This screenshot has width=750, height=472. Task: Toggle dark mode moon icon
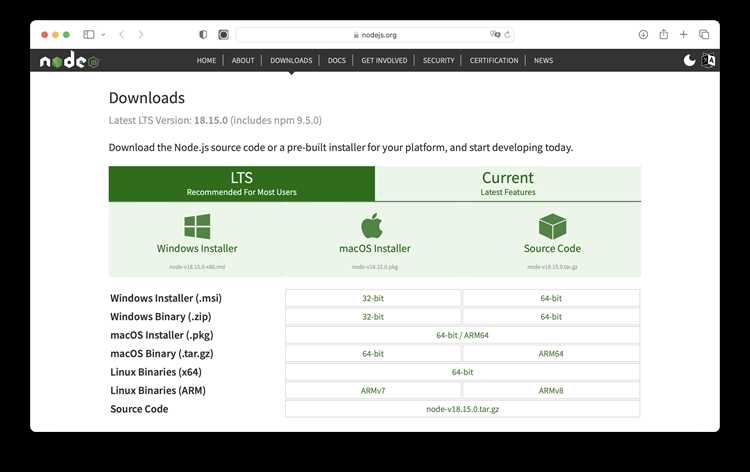tap(689, 60)
